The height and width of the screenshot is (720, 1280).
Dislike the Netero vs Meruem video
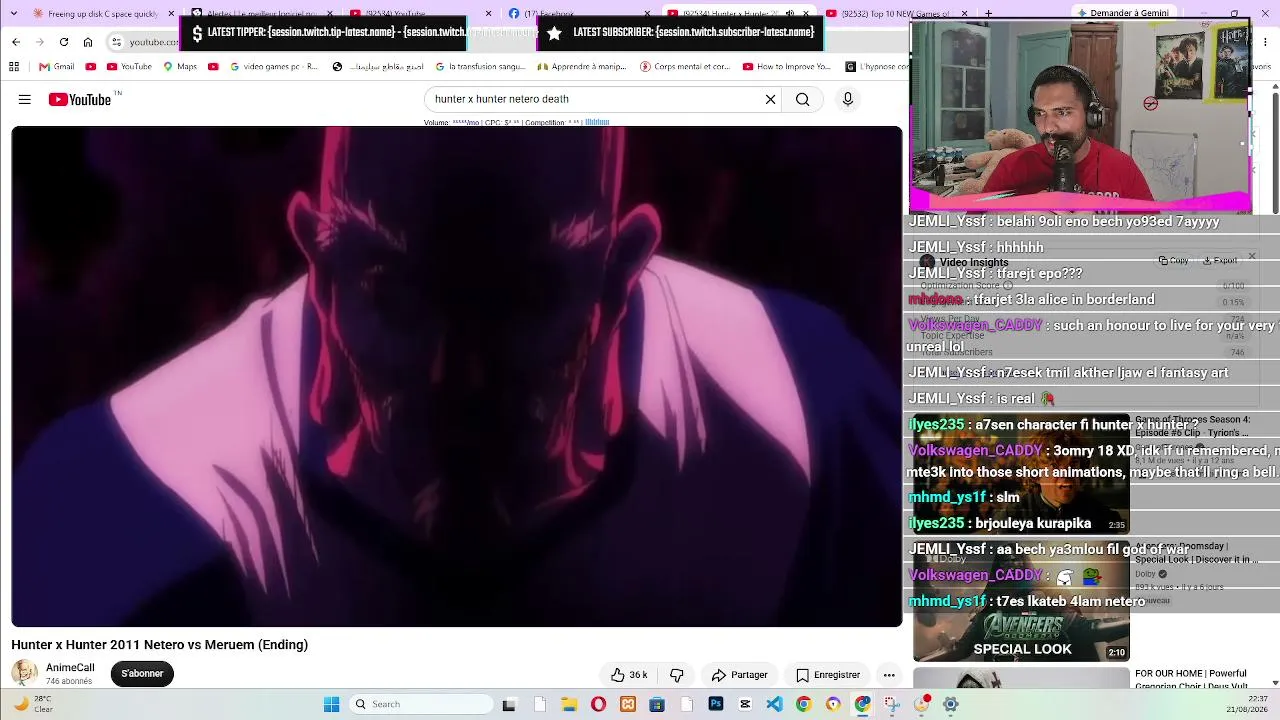click(677, 675)
